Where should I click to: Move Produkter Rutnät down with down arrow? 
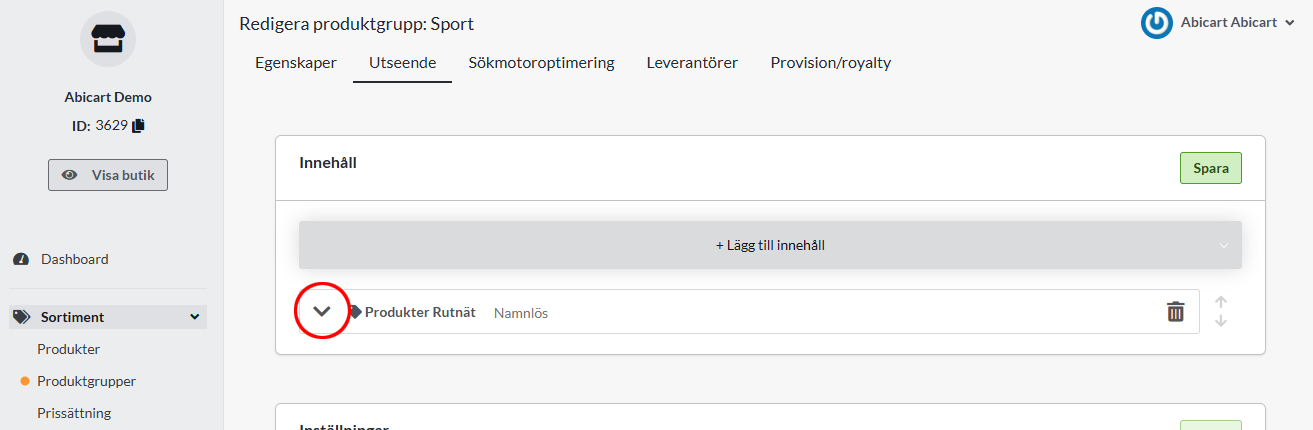[1221, 321]
